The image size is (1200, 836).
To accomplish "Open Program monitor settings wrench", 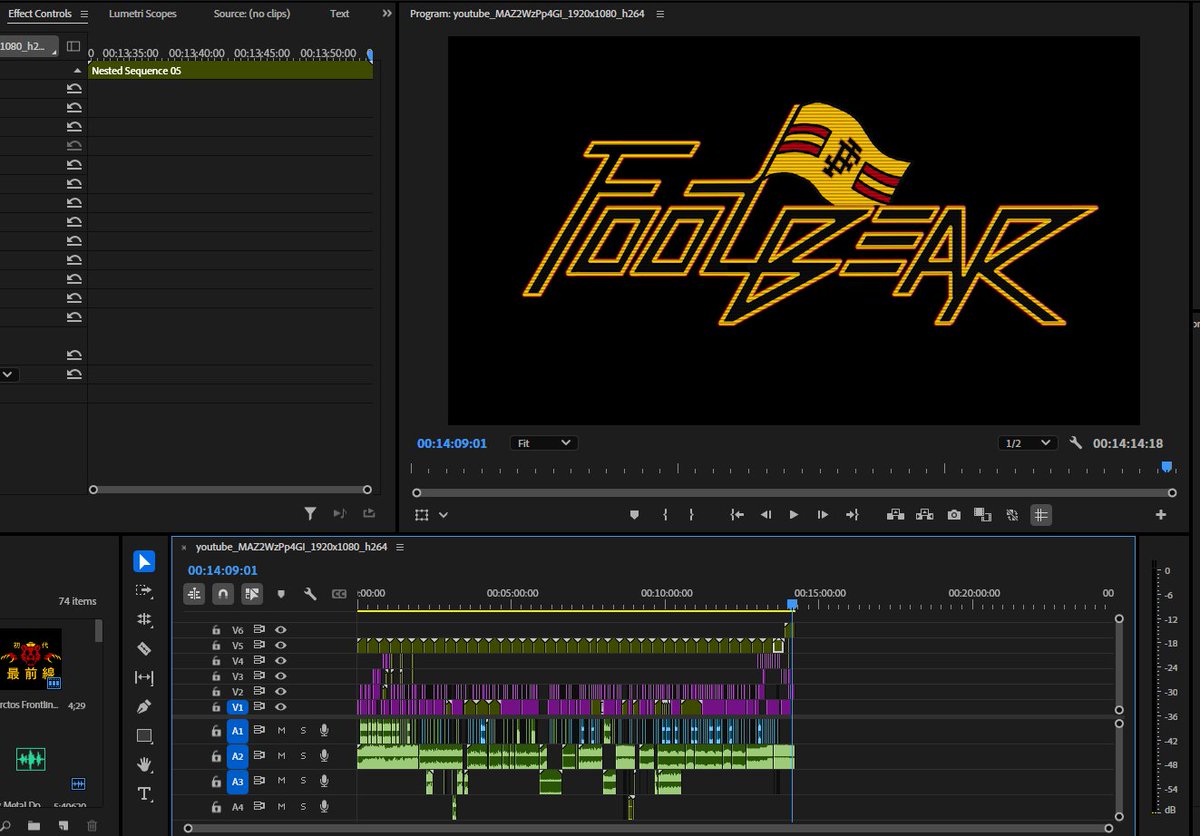I will coord(1076,443).
